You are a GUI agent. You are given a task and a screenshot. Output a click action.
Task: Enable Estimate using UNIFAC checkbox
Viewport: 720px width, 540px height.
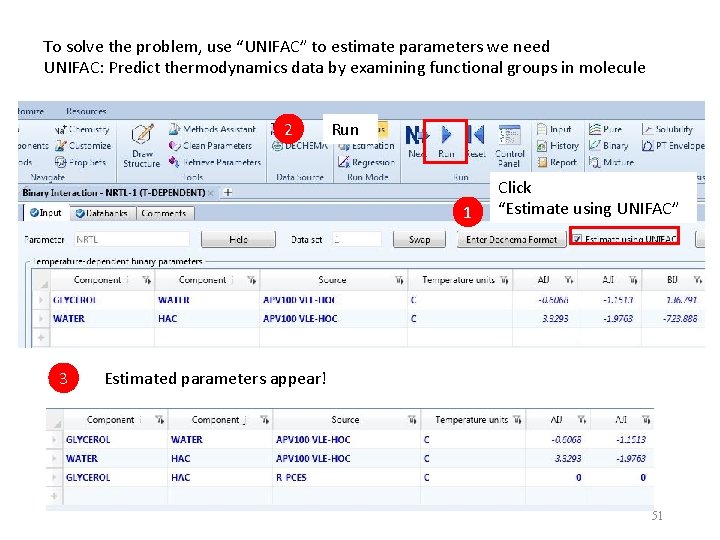tap(577, 239)
